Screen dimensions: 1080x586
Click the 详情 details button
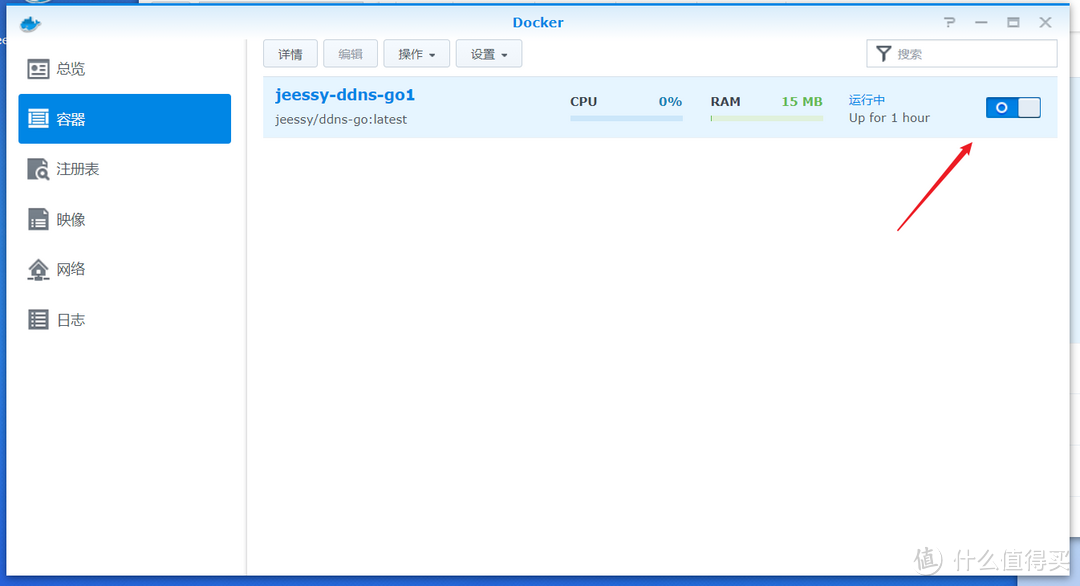point(290,54)
